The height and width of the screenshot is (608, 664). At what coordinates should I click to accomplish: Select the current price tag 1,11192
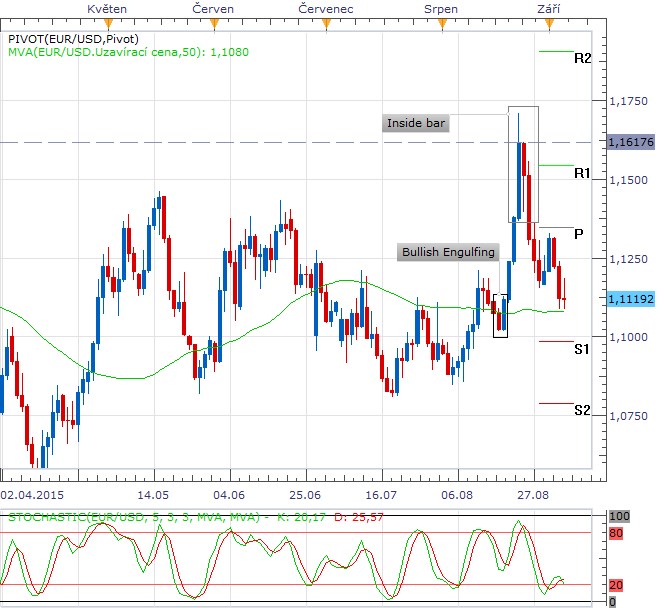point(630,298)
